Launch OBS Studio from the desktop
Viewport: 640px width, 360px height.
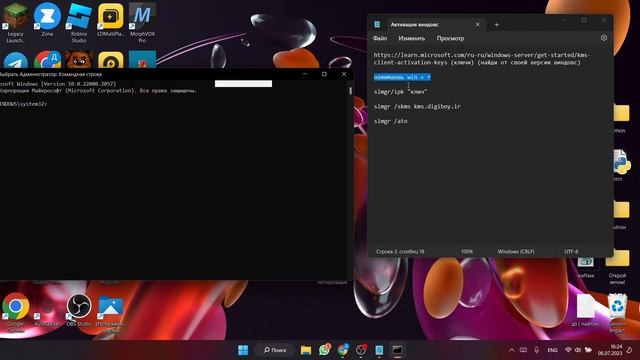point(79,309)
